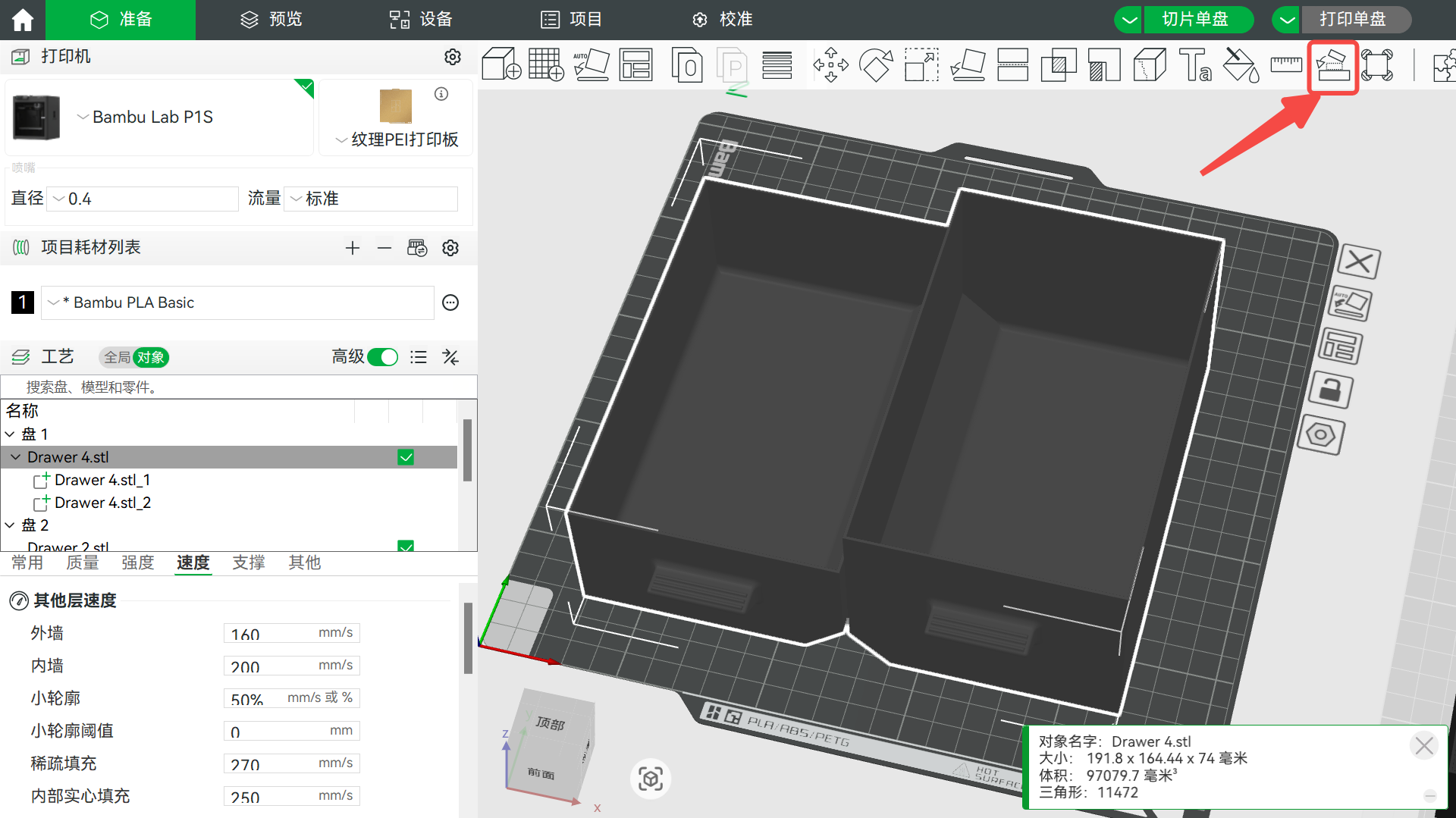Viewport: 1456px width, 818px height.
Task: Open flow type dropdown
Action: click(371, 199)
